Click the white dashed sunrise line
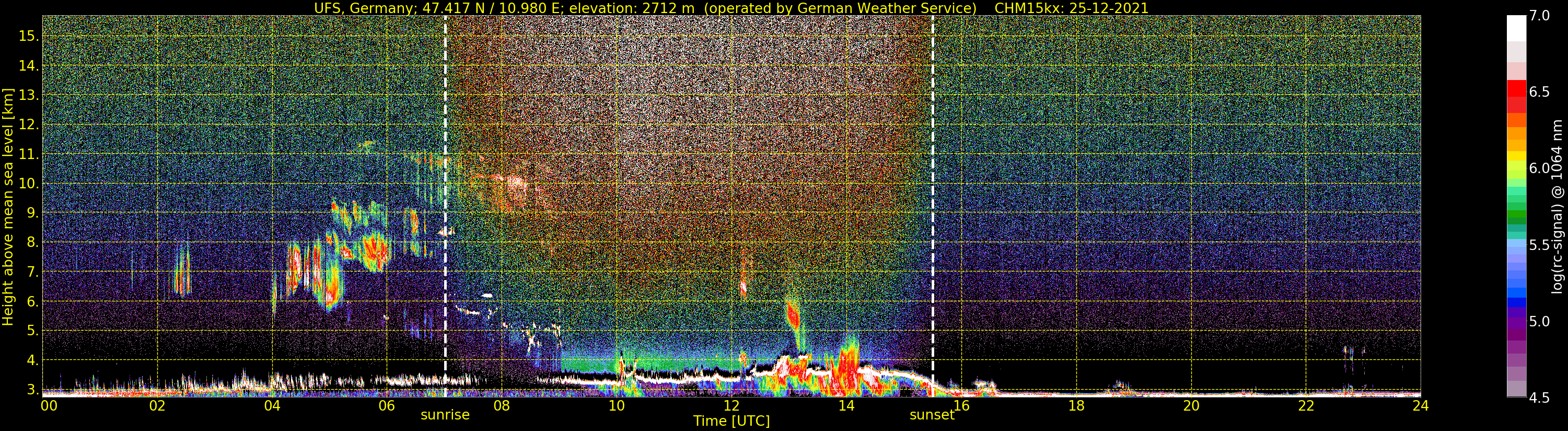This screenshot has height=431, width=1568. 446,206
